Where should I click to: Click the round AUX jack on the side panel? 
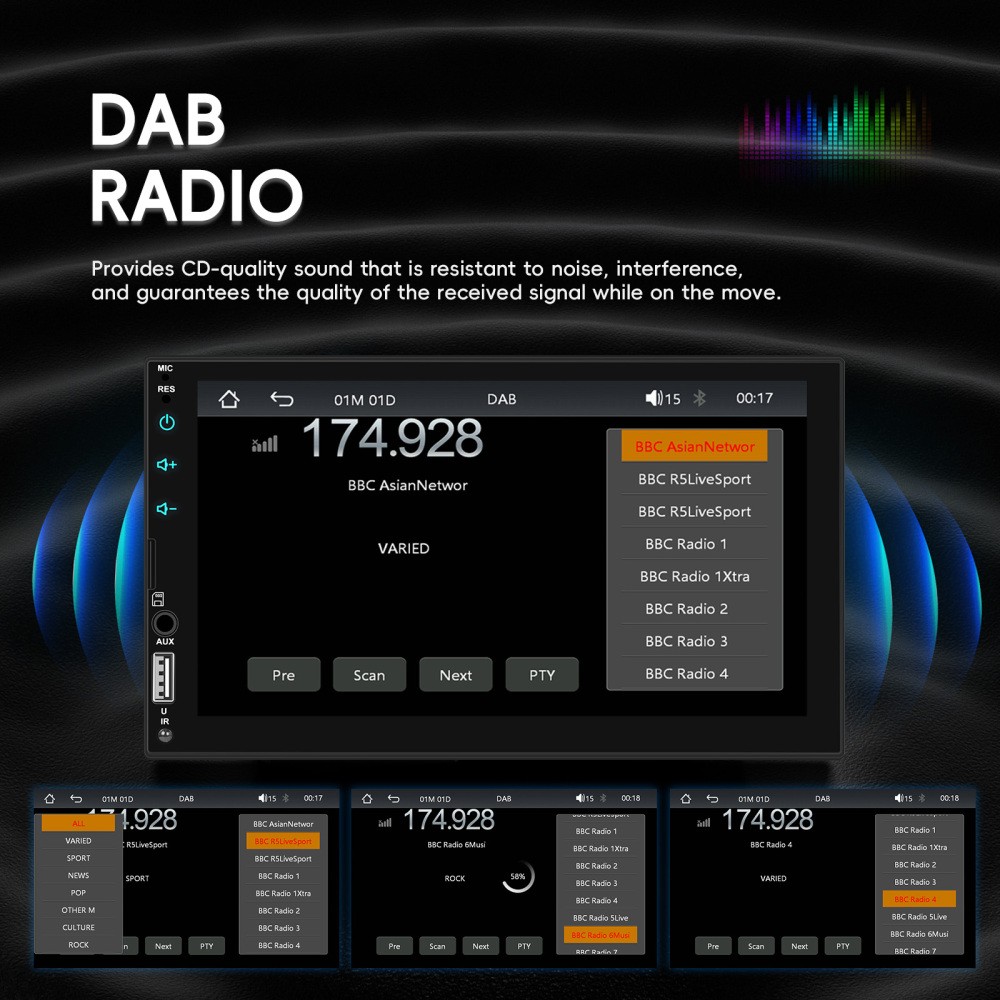pyautogui.click(x=165, y=623)
